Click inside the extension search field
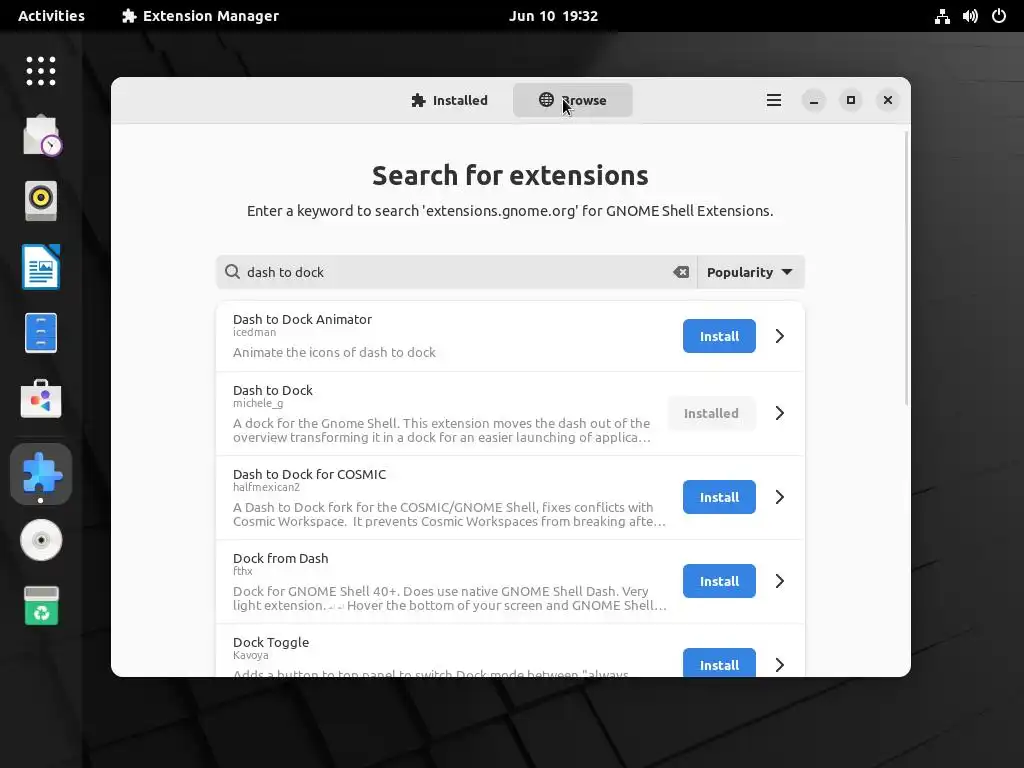This screenshot has width=1024, height=768. 457,272
